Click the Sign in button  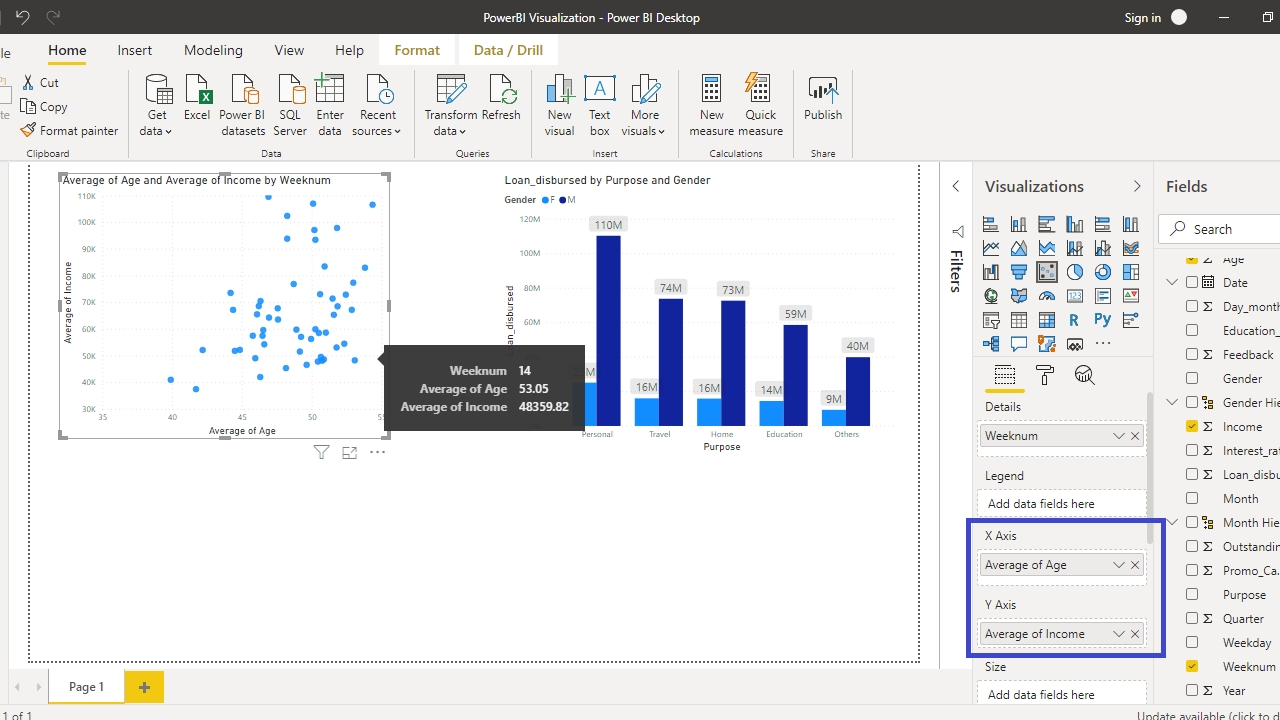point(1142,17)
